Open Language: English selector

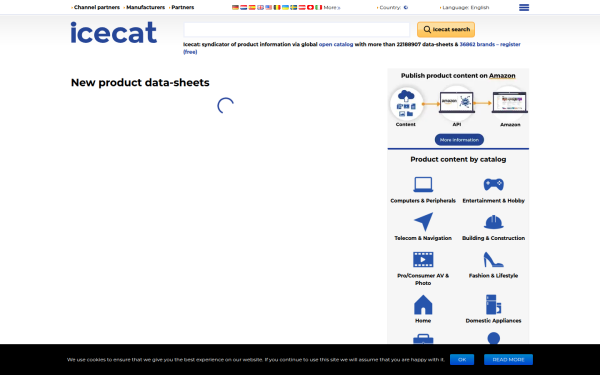[x=465, y=7]
